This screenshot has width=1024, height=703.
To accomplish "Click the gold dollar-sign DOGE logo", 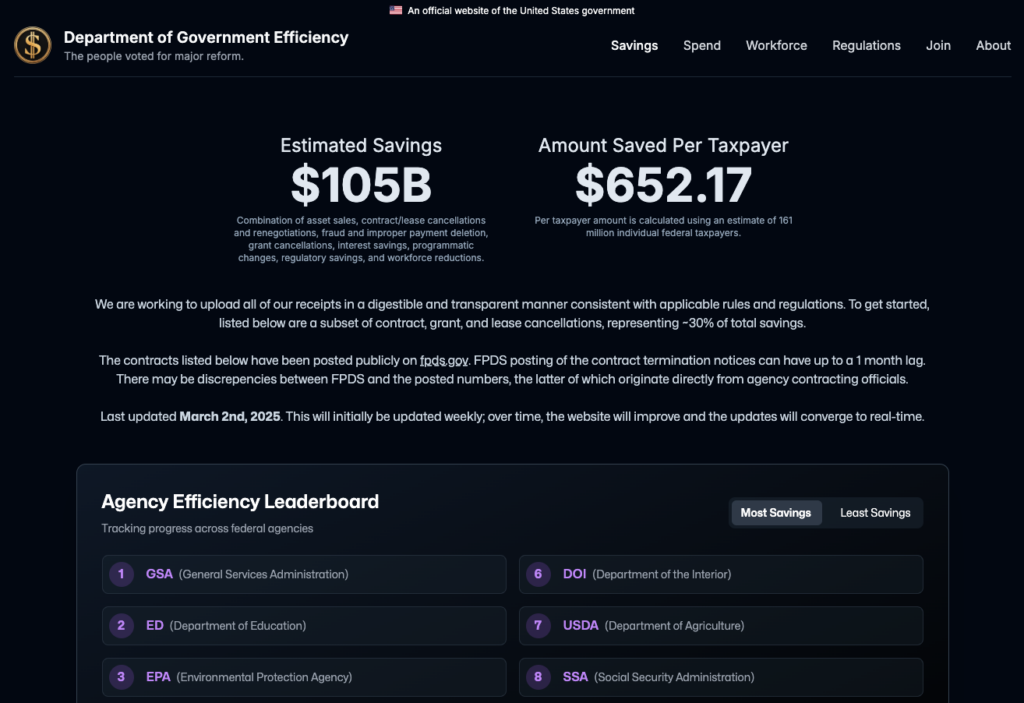I will click(x=33, y=45).
